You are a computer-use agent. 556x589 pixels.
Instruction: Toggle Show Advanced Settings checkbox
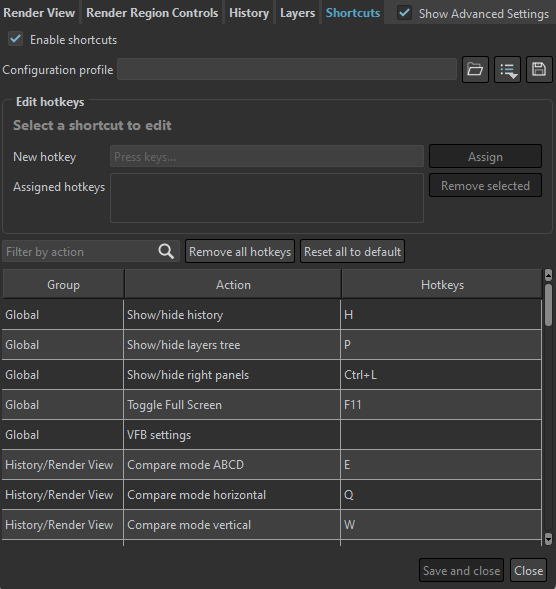pos(405,13)
